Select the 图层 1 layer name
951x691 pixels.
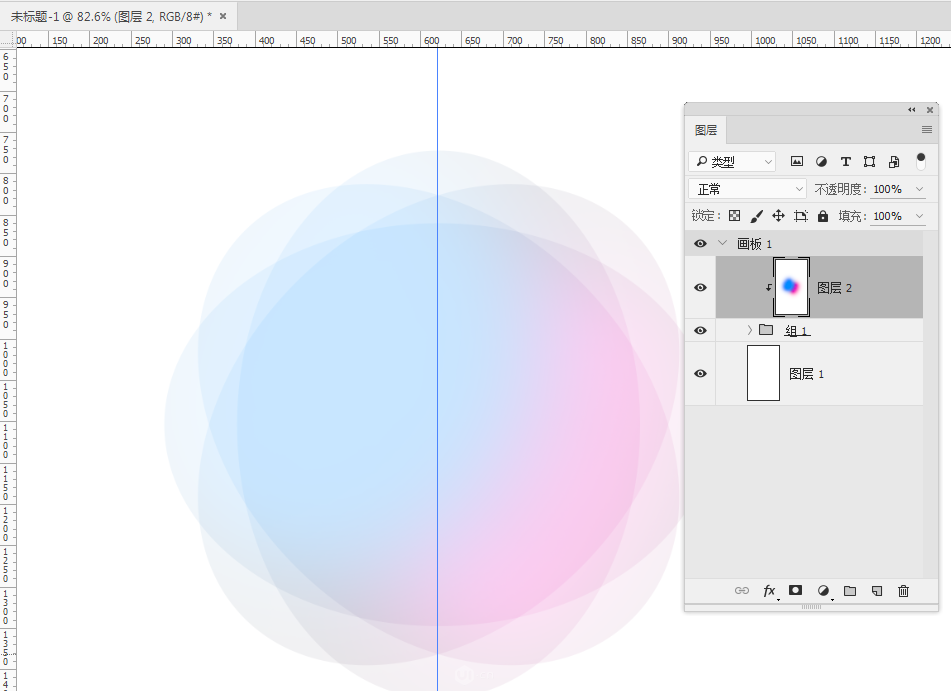(807, 374)
